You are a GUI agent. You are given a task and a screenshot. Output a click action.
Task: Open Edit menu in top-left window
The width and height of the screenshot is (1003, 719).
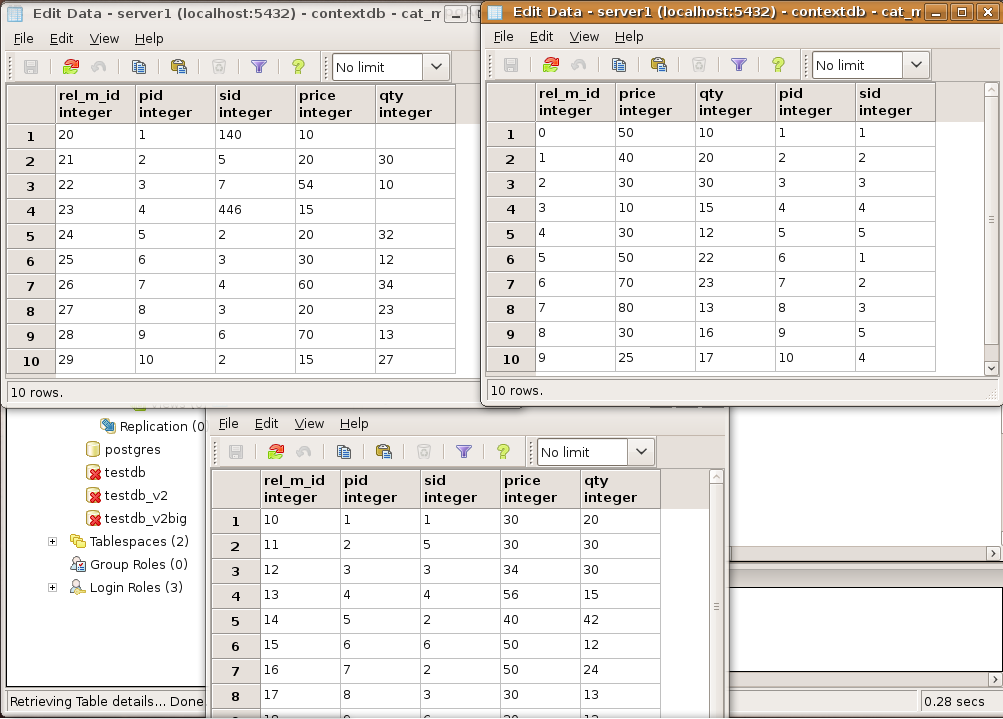point(61,38)
